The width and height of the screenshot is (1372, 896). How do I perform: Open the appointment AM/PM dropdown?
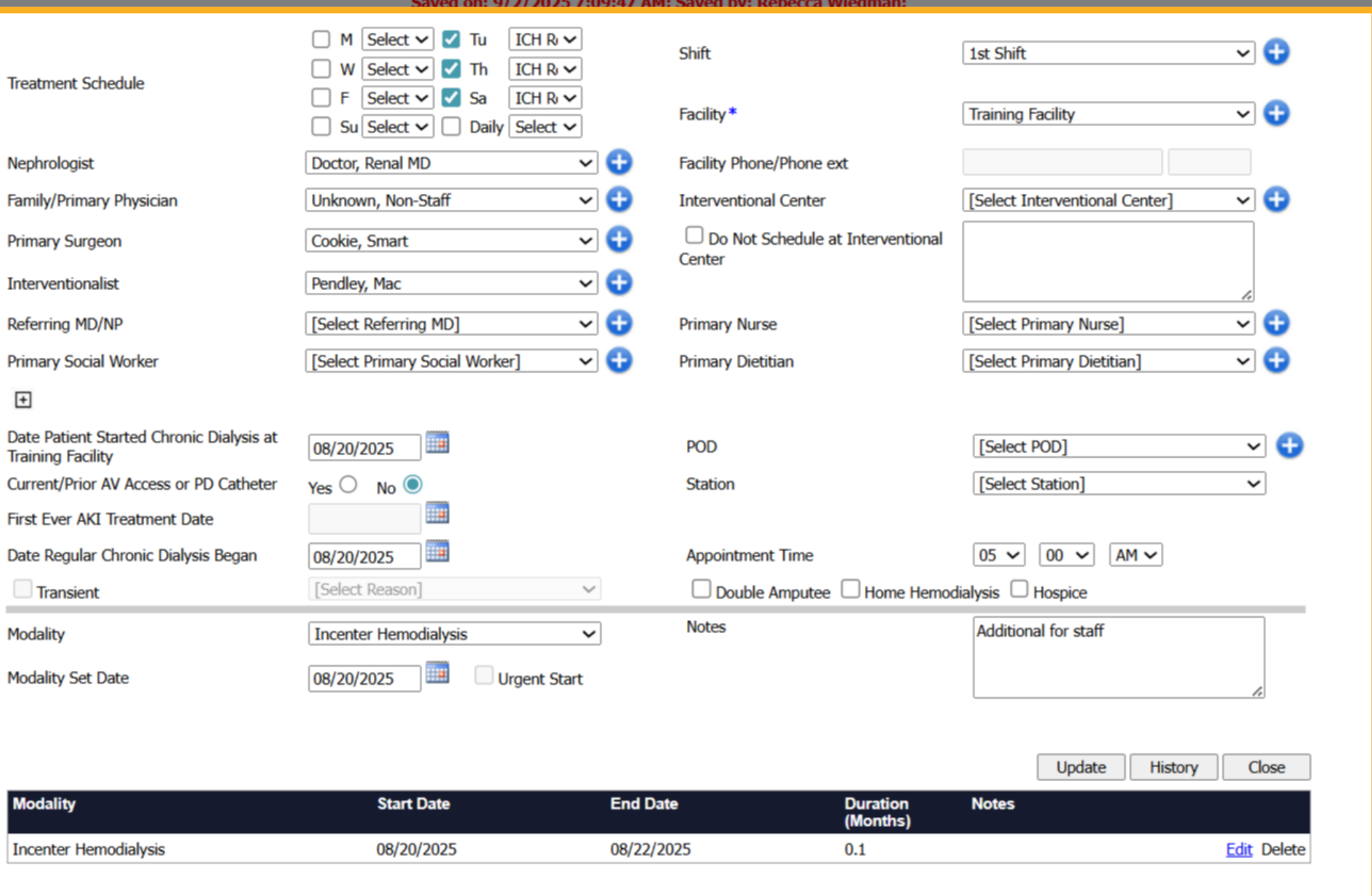pos(1136,555)
